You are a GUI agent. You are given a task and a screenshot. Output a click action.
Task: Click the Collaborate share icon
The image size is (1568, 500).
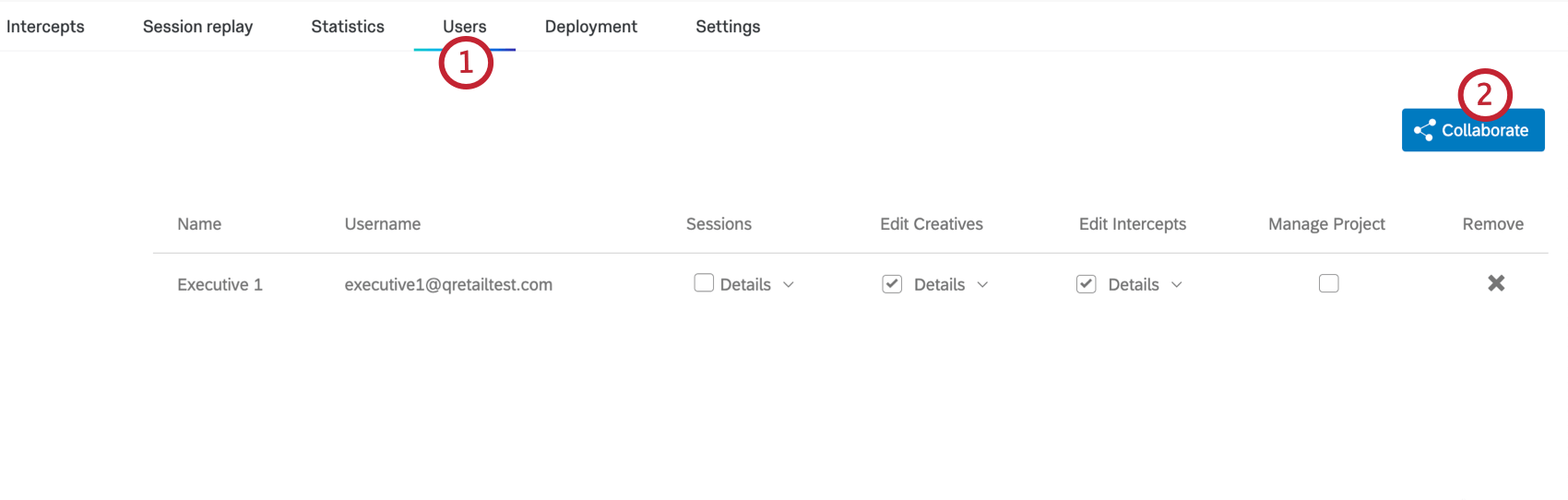[1424, 130]
